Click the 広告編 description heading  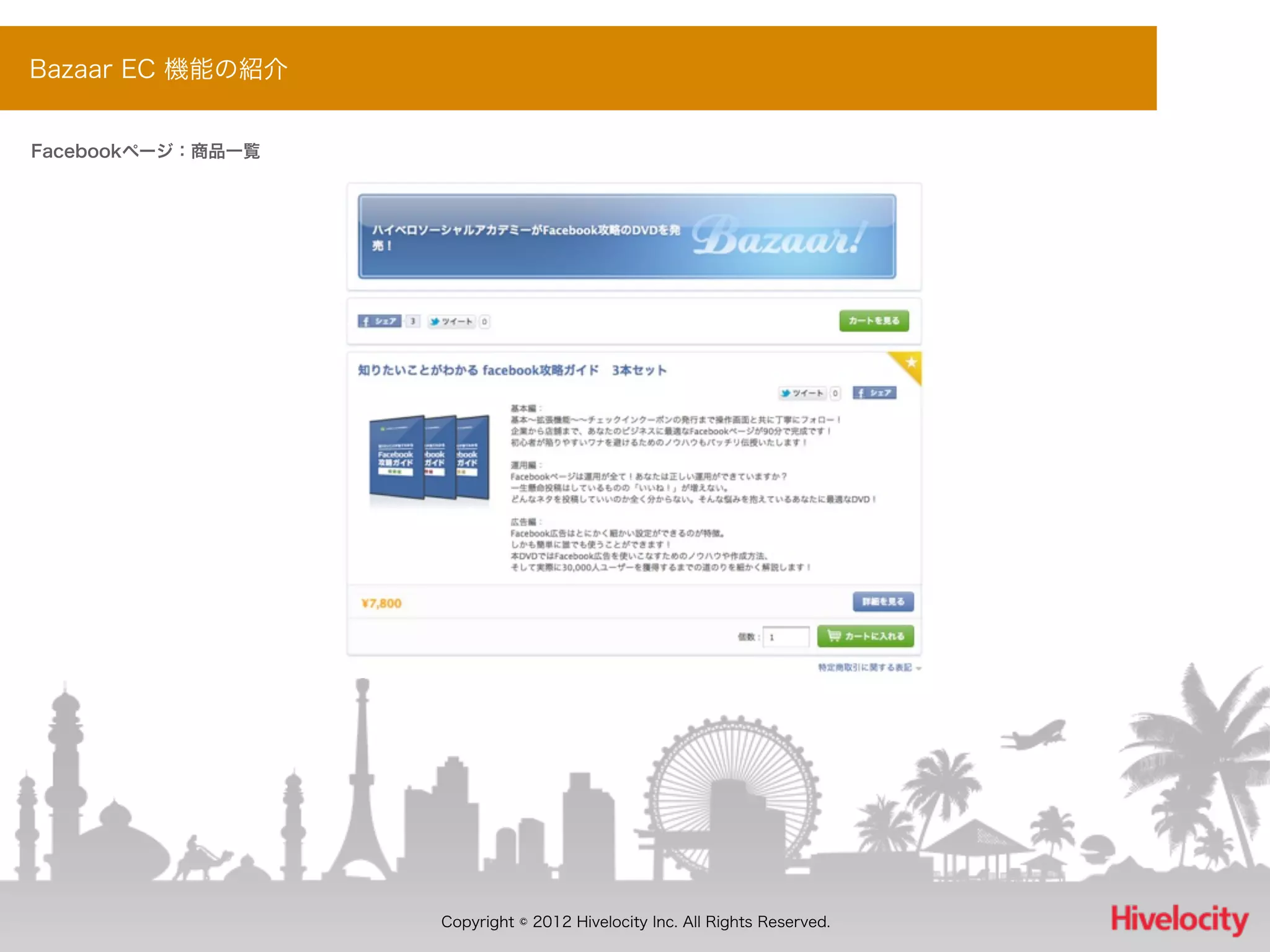click(526, 522)
